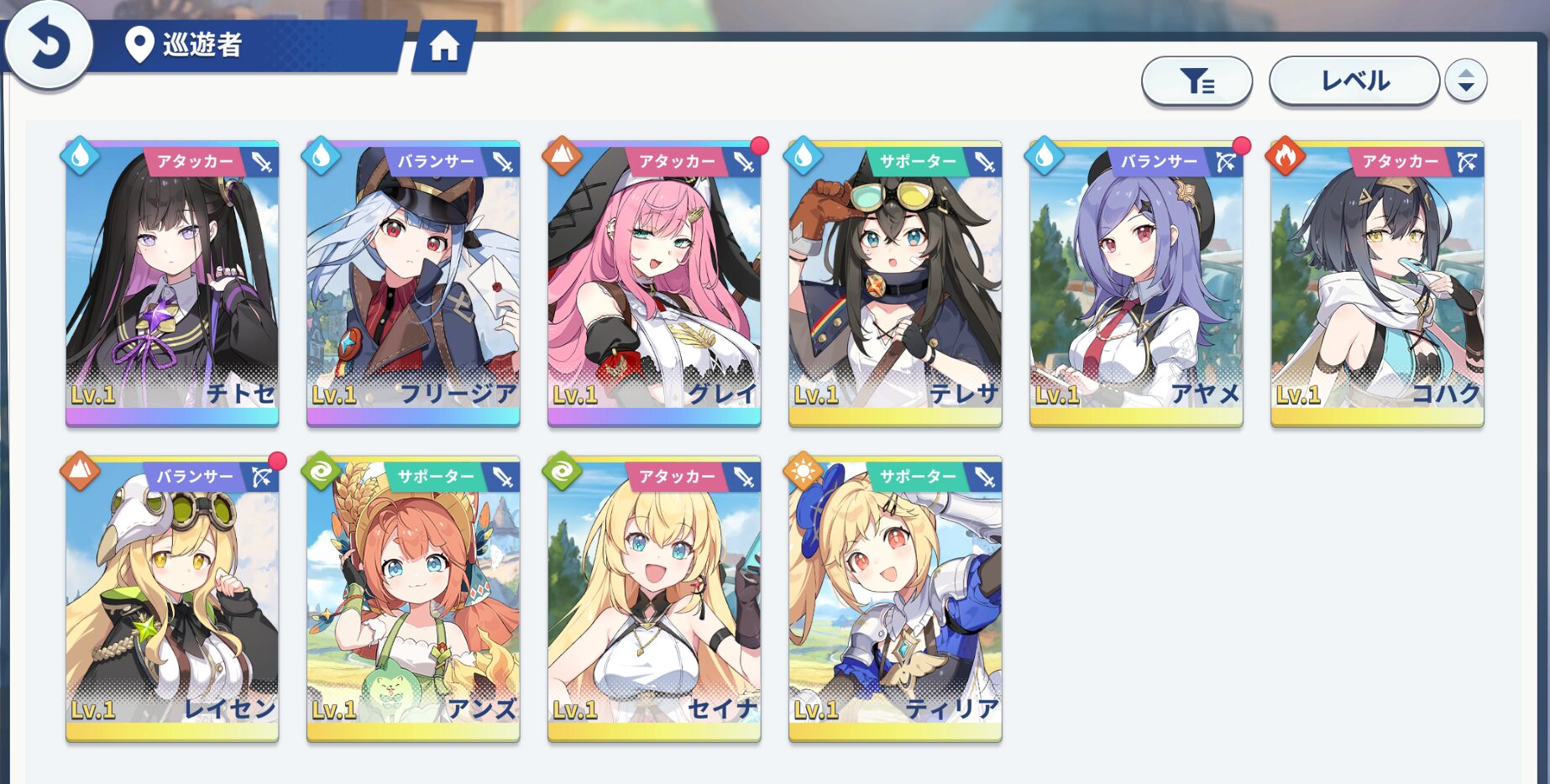Open the コハク character card
Image resolution: width=1550 pixels, height=784 pixels.
tap(1377, 284)
